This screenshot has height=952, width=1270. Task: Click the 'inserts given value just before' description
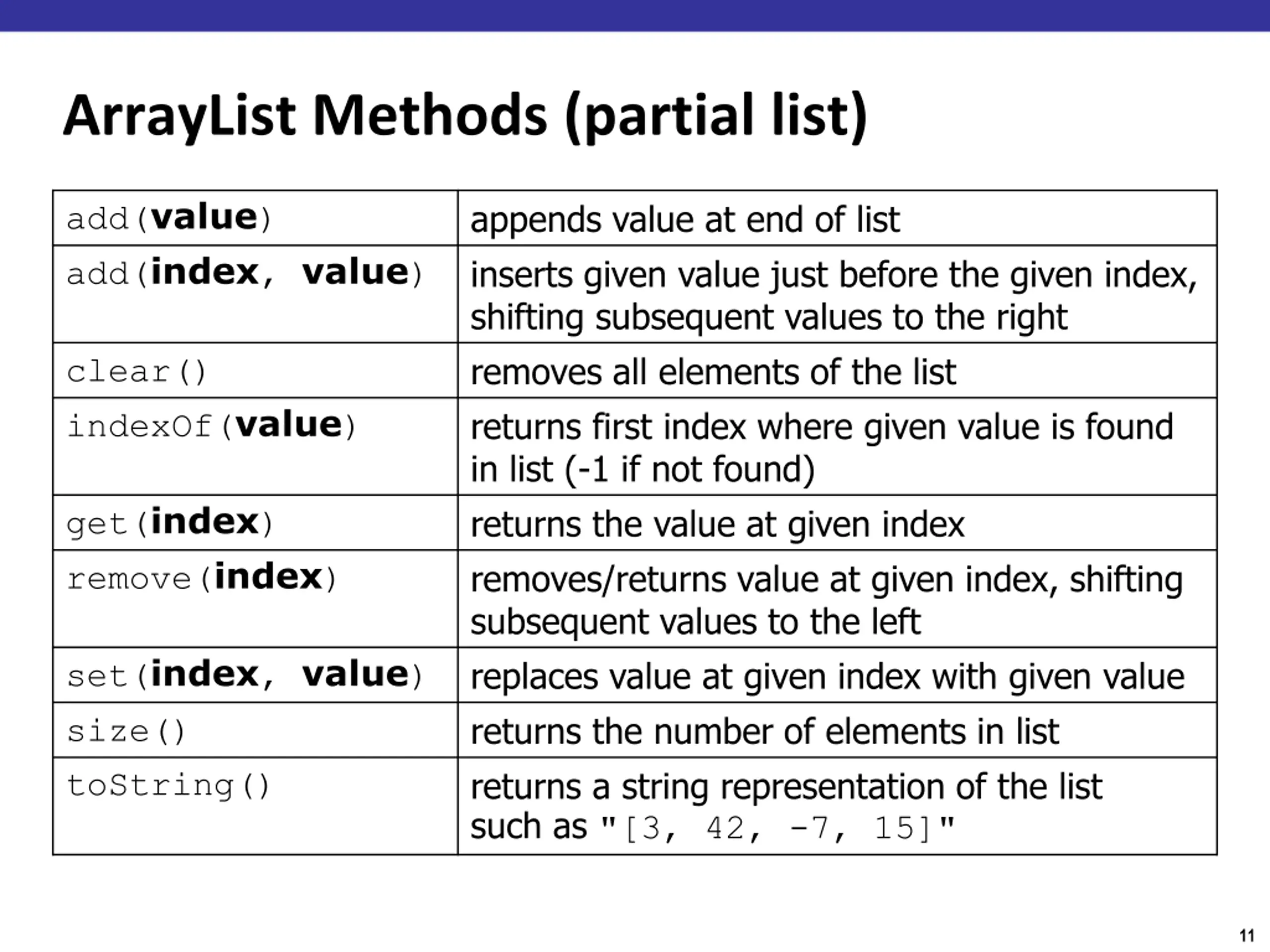click(832, 295)
